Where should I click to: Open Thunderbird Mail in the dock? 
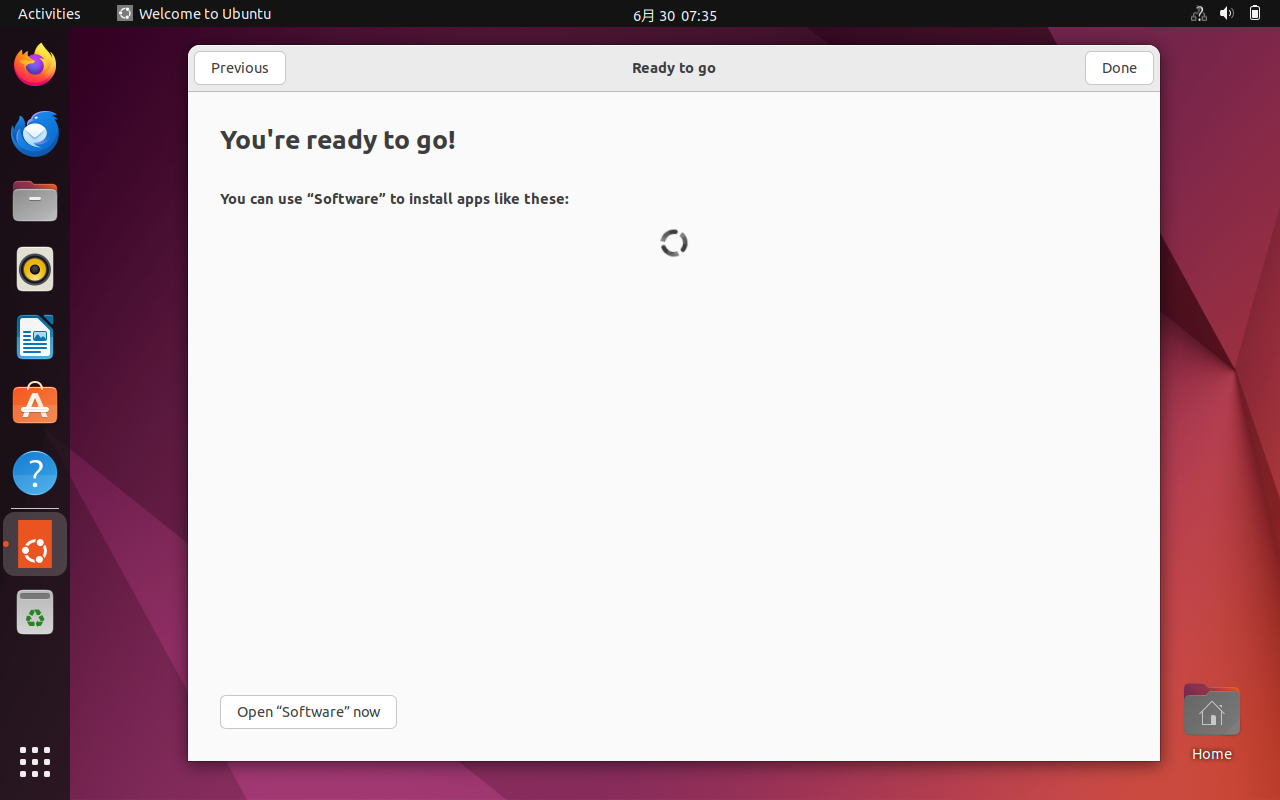(35, 134)
